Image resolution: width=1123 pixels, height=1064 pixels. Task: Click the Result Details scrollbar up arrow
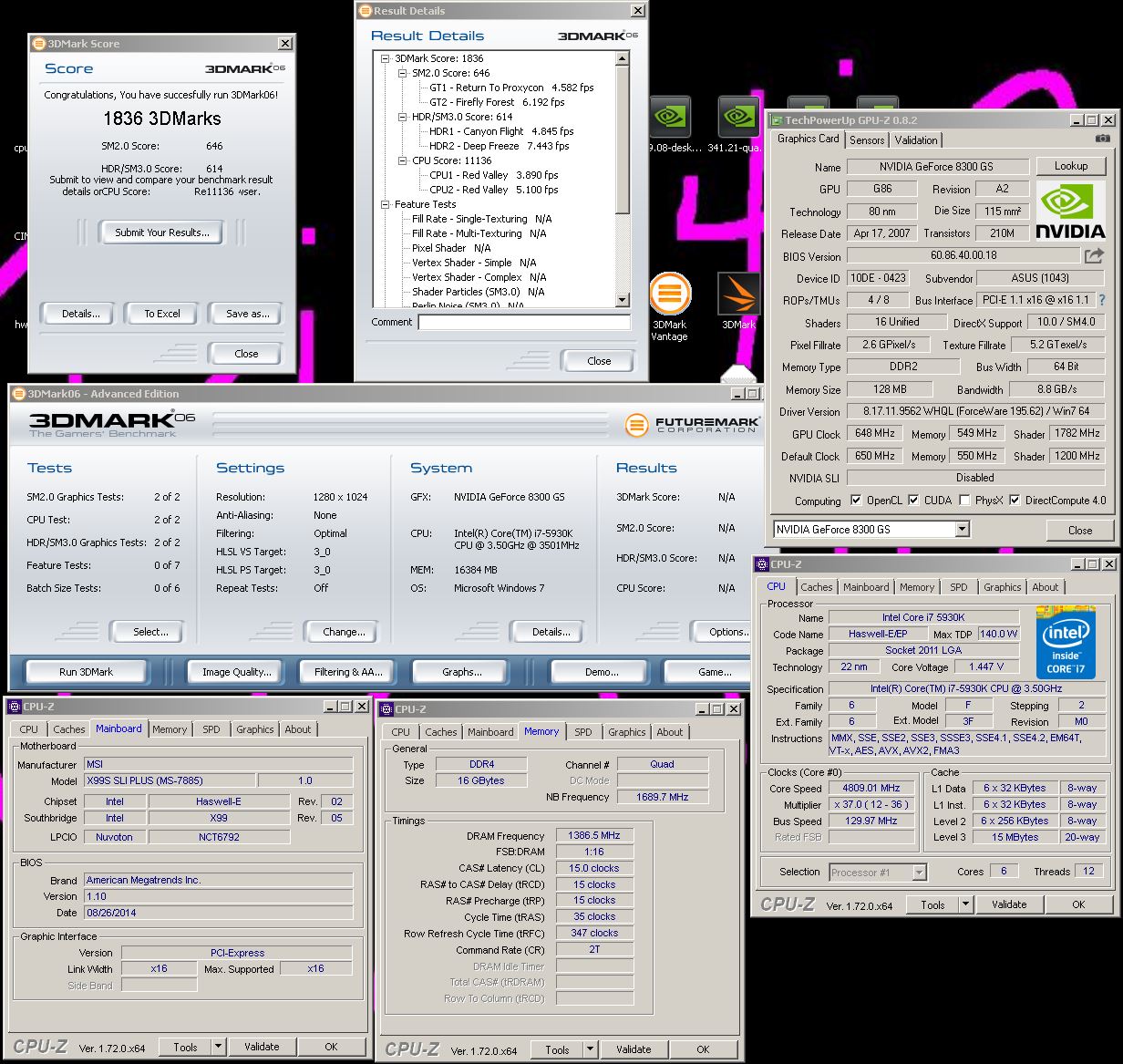click(x=623, y=58)
